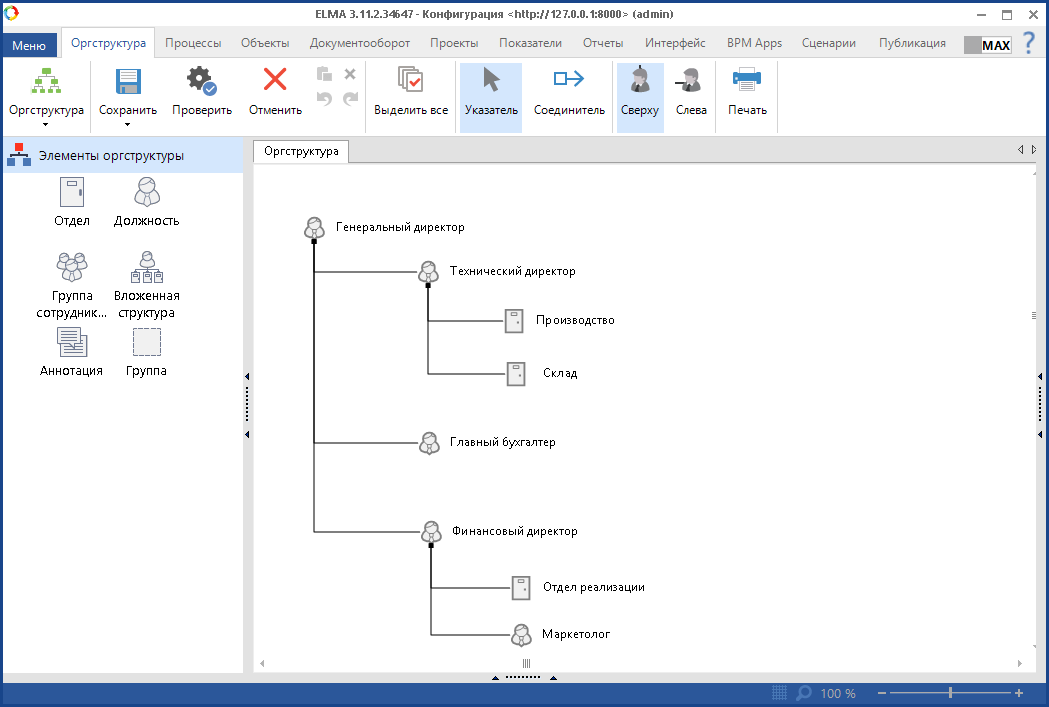The image size is (1049, 707).
Task: Select the Вложенная структура element
Action: [147, 267]
